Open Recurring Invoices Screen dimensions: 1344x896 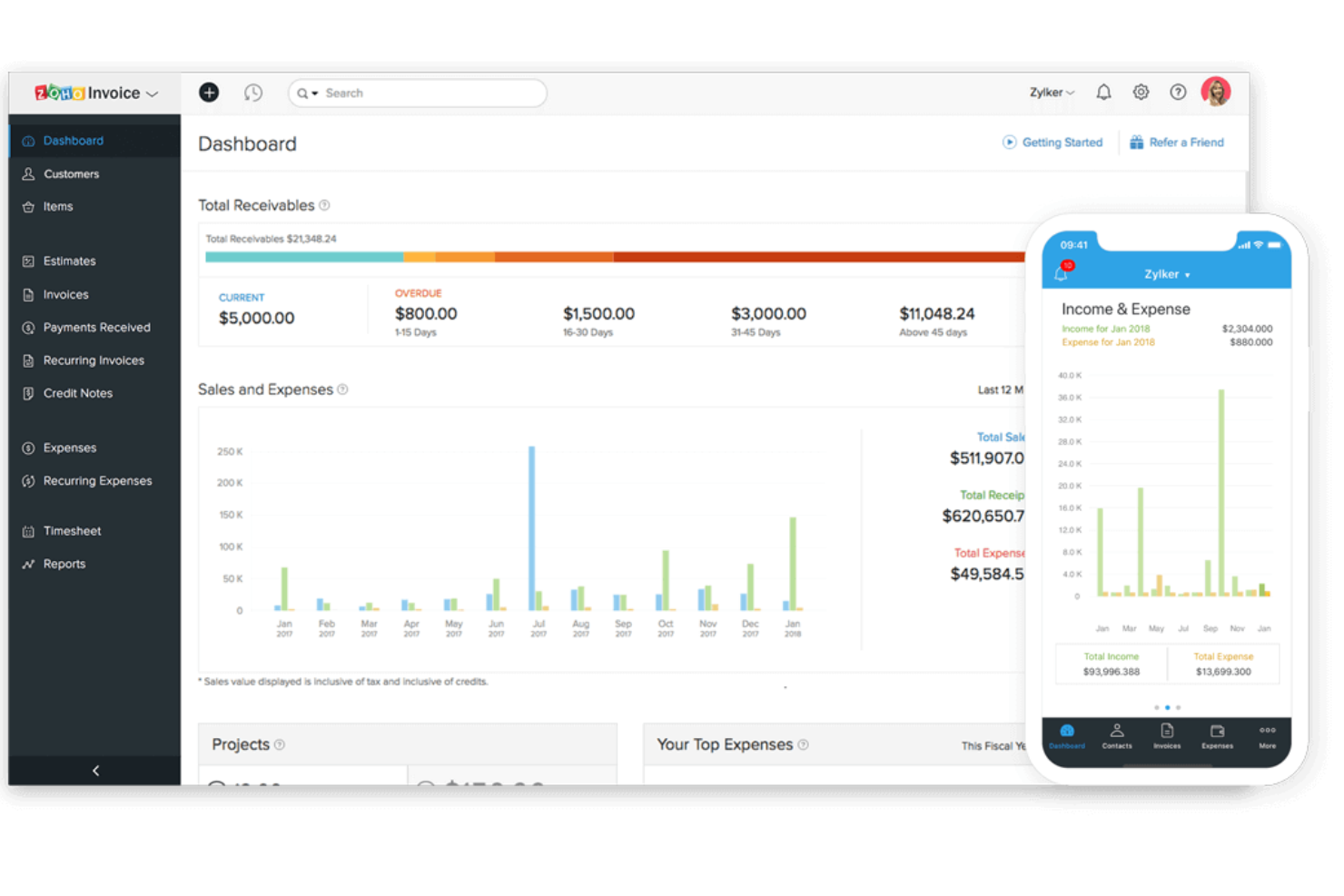click(94, 359)
